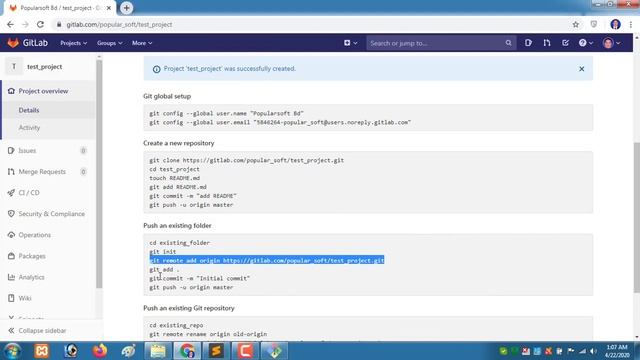The width and height of the screenshot is (640, 360).
Task: Click the CI / CD rocket icon
Action: click(x=11, y=193)
